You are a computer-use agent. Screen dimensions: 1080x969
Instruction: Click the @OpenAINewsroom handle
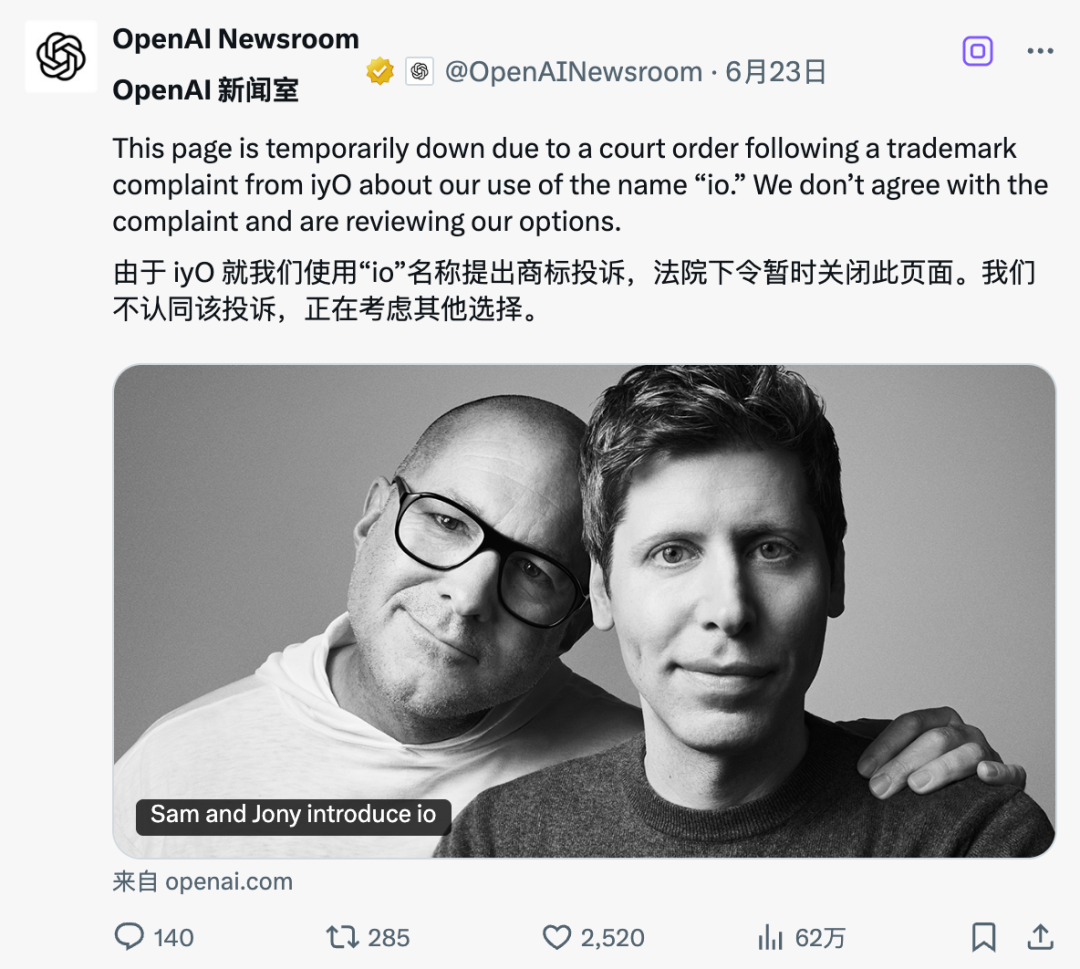(573, 72)
